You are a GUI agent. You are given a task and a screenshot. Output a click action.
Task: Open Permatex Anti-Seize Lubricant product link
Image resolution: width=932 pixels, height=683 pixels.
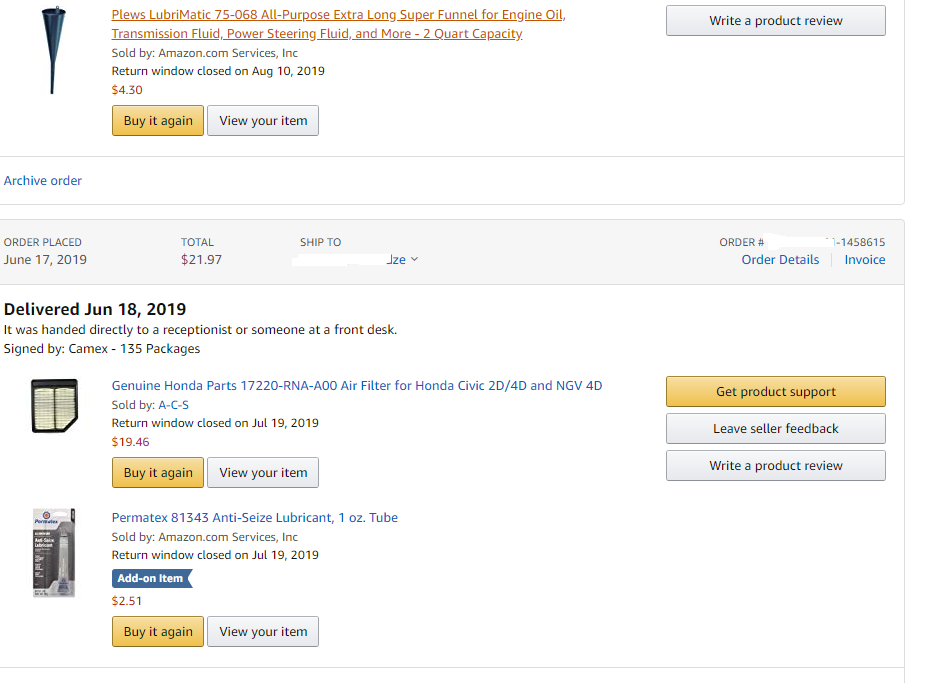click(x=254, y=517)
